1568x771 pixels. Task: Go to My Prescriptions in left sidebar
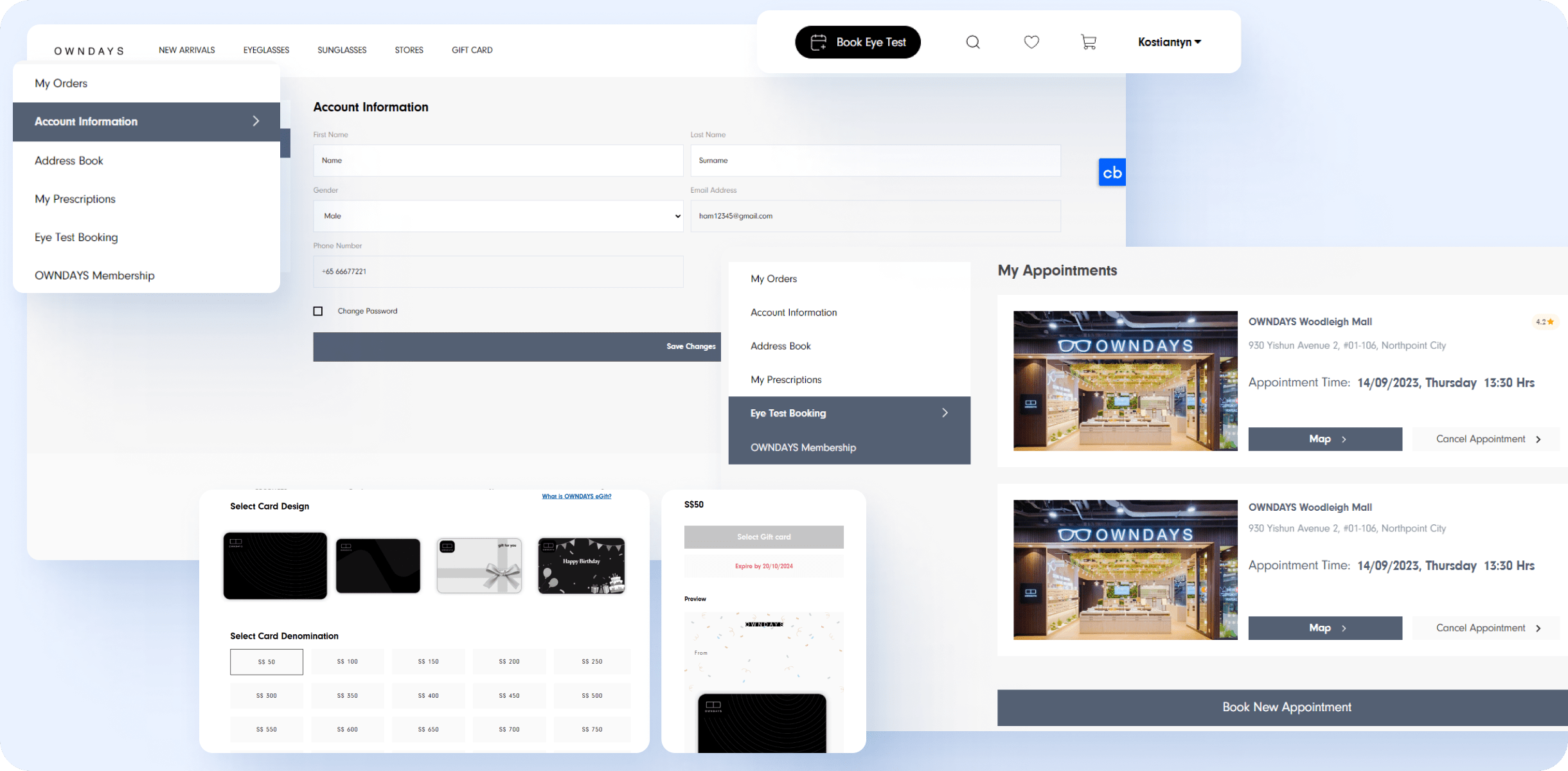pos(75,199)
